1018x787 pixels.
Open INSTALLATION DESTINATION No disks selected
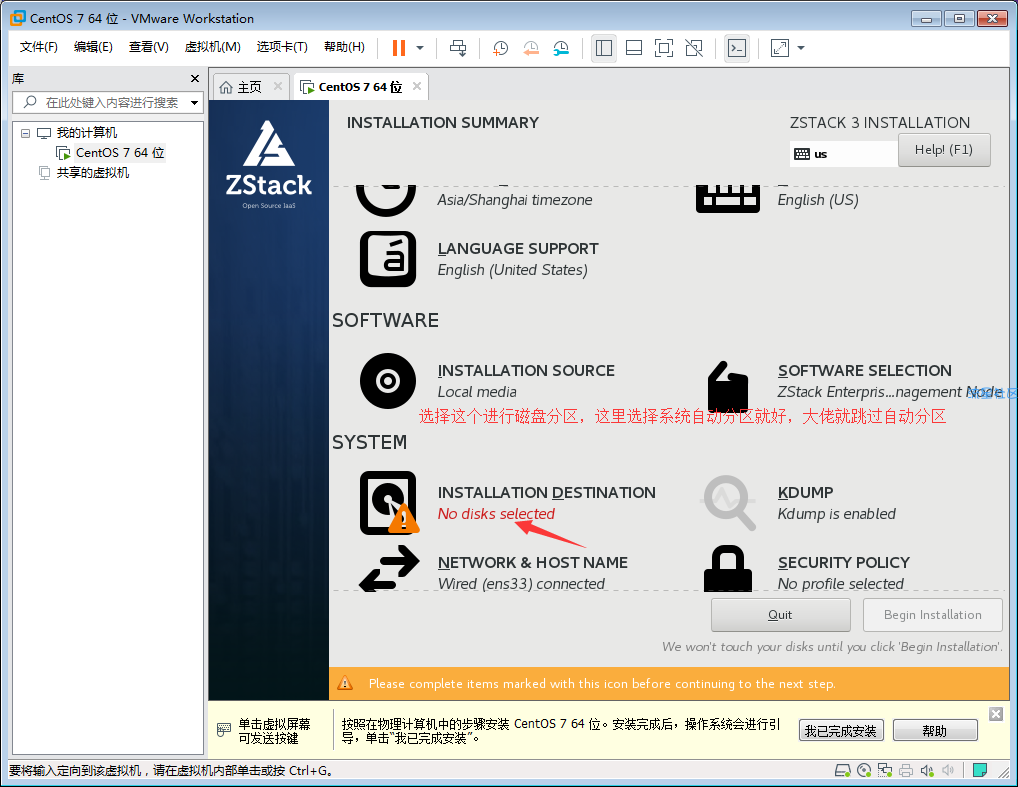pyautogui.click(x=496, y=514)
